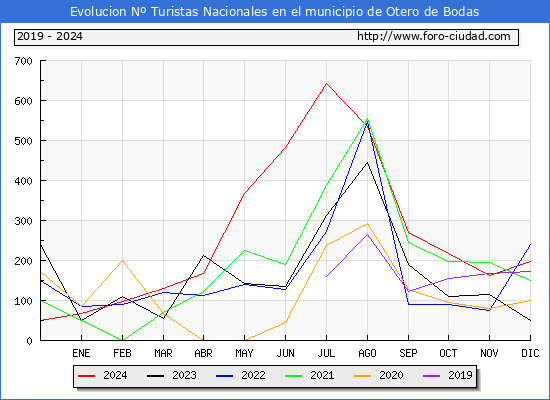Click the JUN month label
Viewport: 550px width, 400px height.
coord(286,353)
